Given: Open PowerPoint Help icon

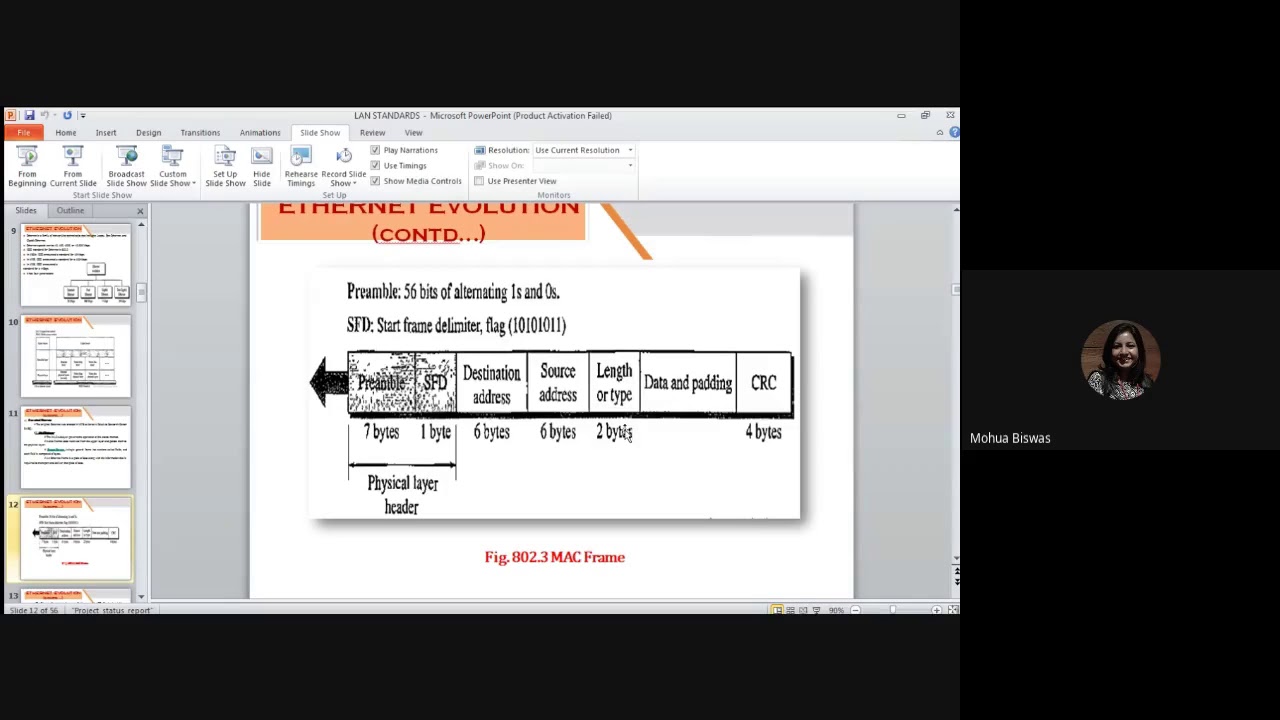Looking at the screenshot, I should coord(954,132).
